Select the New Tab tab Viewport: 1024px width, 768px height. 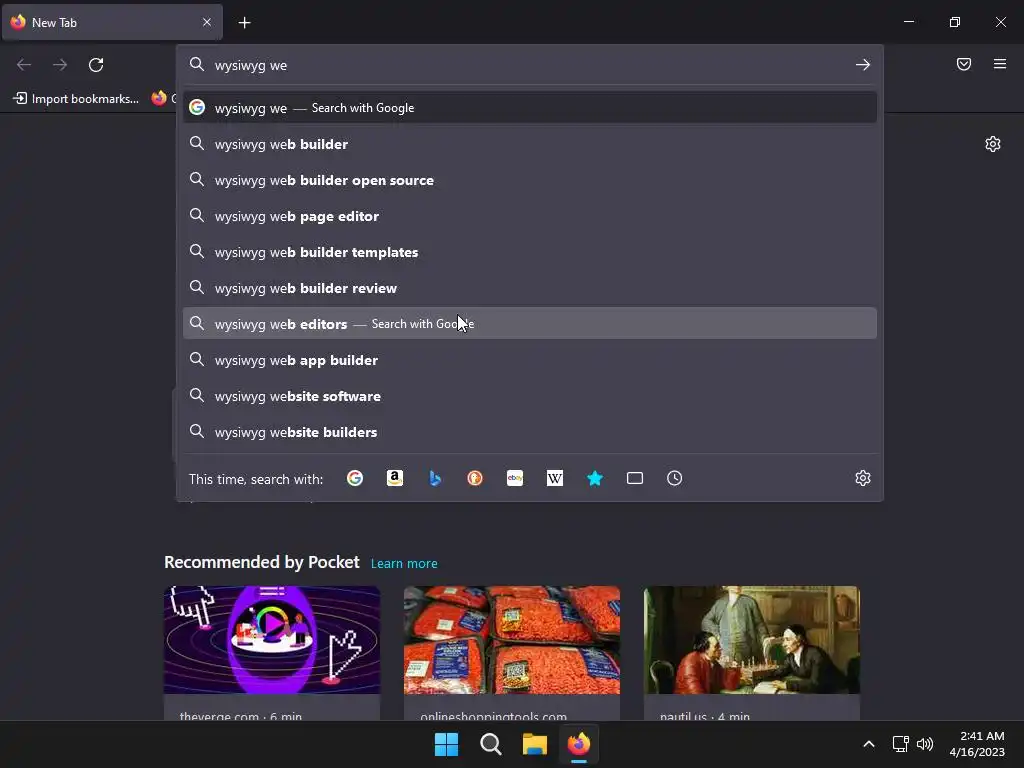point(112,22)
